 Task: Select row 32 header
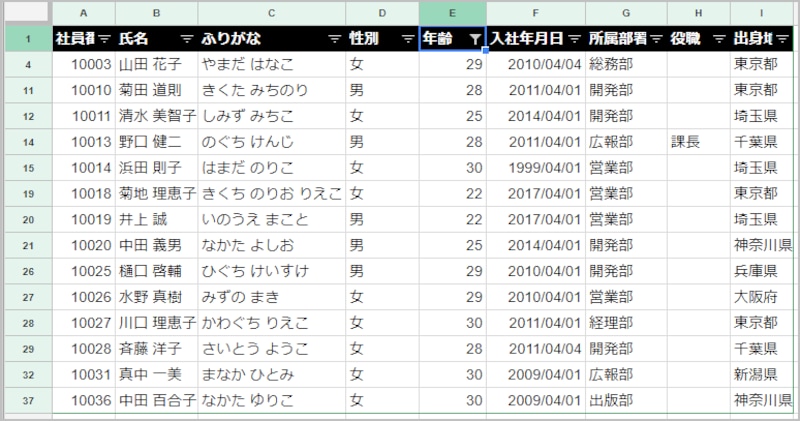click(29, 375)
